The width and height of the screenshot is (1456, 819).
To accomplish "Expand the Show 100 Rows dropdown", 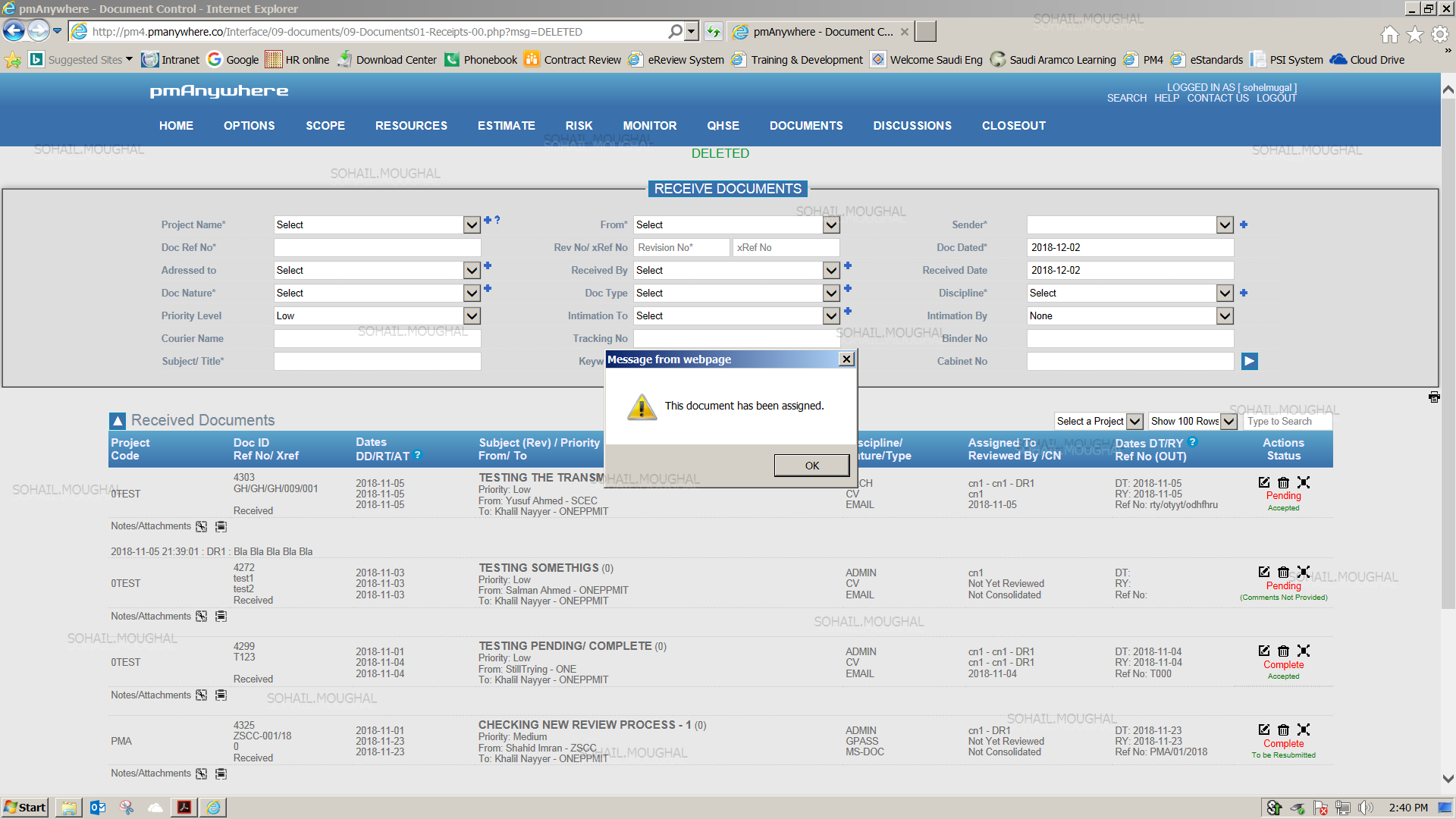I will pyautogui.click(x=1228, y=422).
